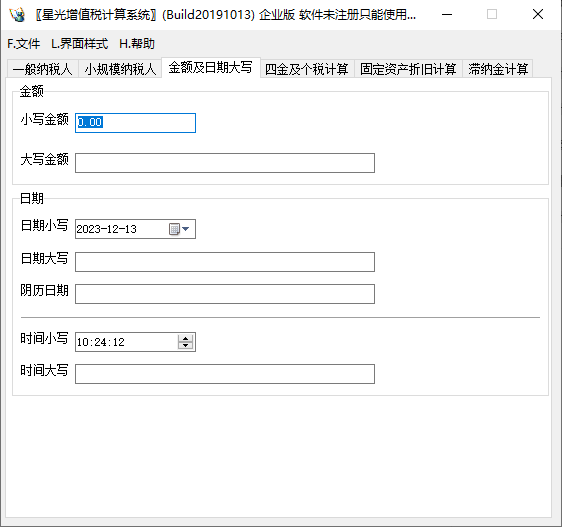Expand the date dropdown arrow

[186, 229]
